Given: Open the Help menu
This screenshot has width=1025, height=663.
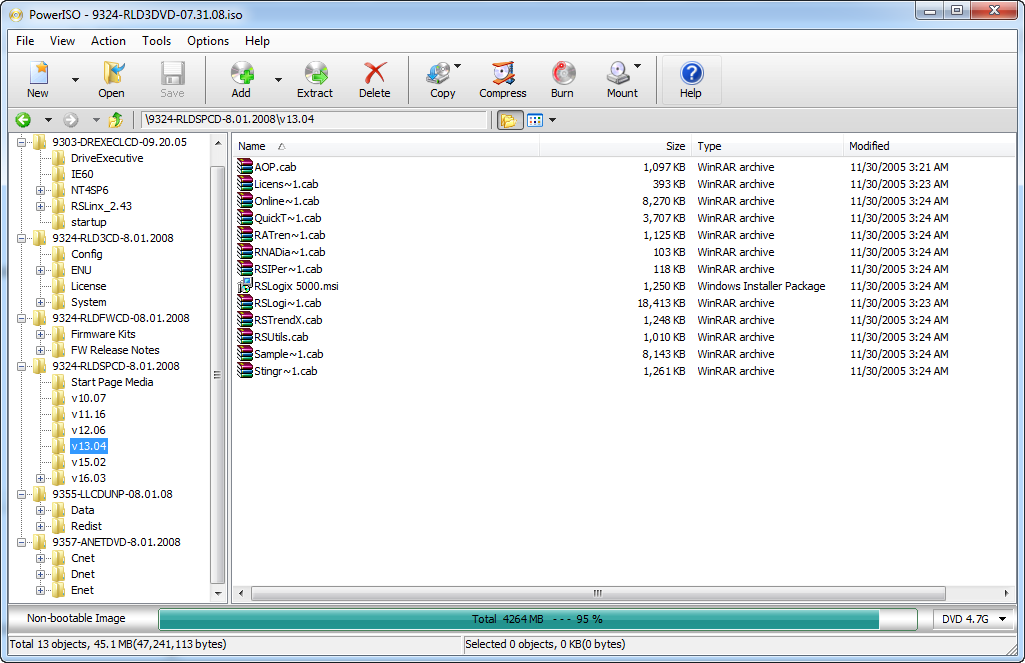Looking at the screenshot, I should 257,41.
